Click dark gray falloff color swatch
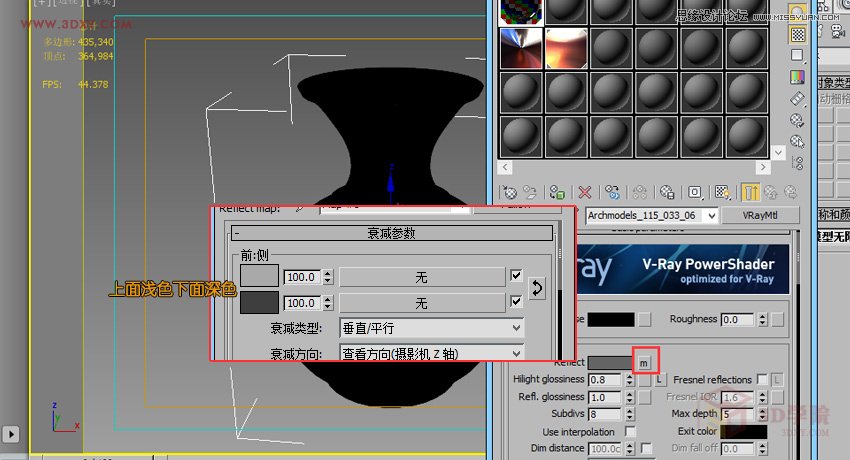Screen dimensions: 850x460 click(x=259, y=302)
